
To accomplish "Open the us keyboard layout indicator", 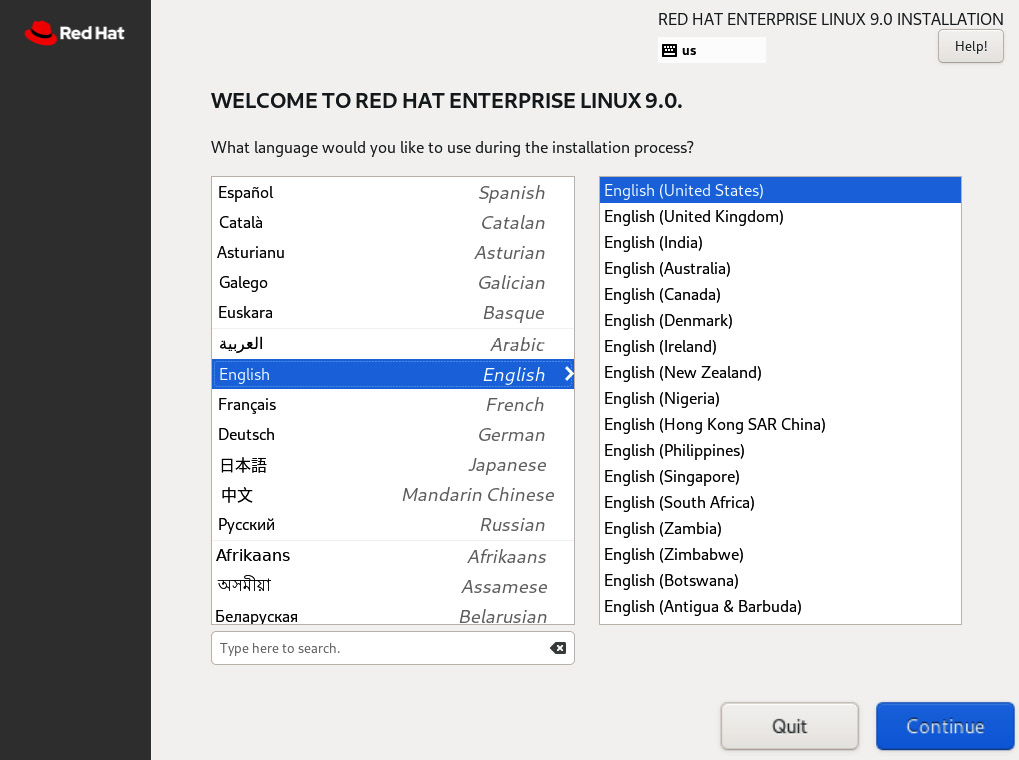I will (712, 50).
